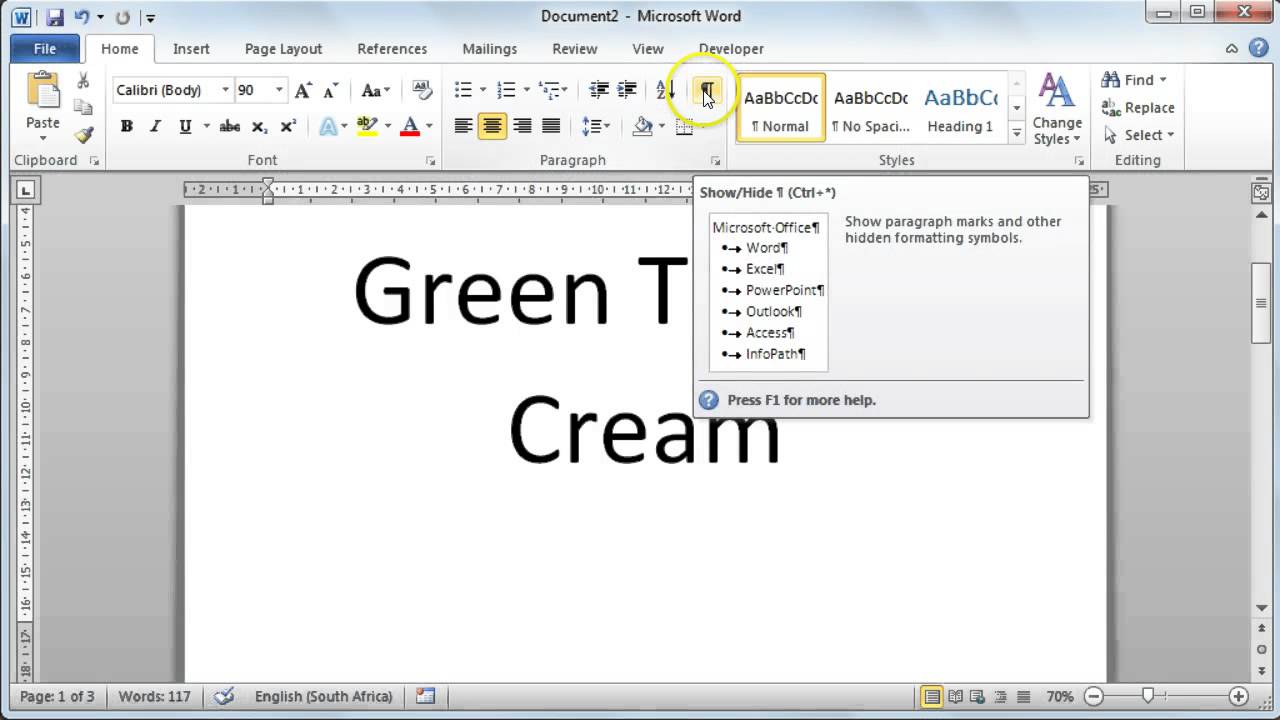1280x720 pixels.
Task: Click Clear Formatting icon
Action: pyautogui.click(x=422, y=90)
